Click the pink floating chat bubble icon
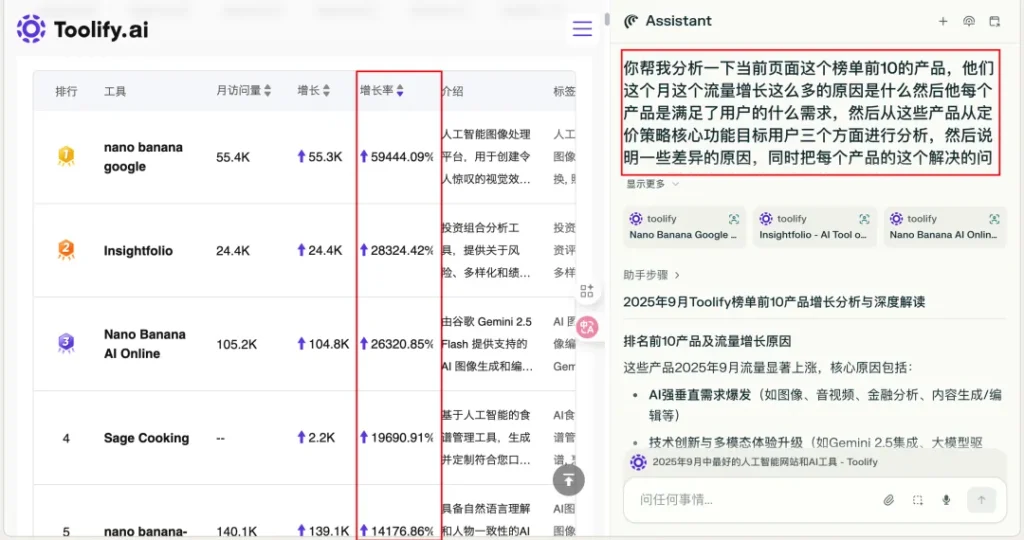 (x=587, y=326)
